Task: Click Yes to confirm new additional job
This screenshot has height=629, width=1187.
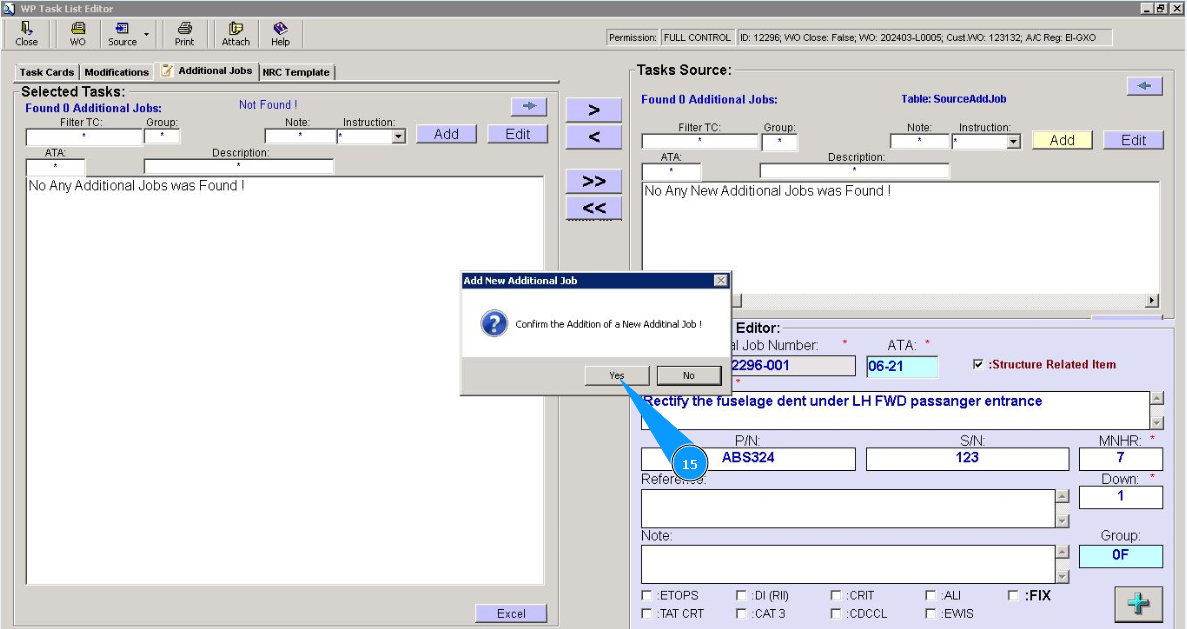Action: (x=617, y=376)
